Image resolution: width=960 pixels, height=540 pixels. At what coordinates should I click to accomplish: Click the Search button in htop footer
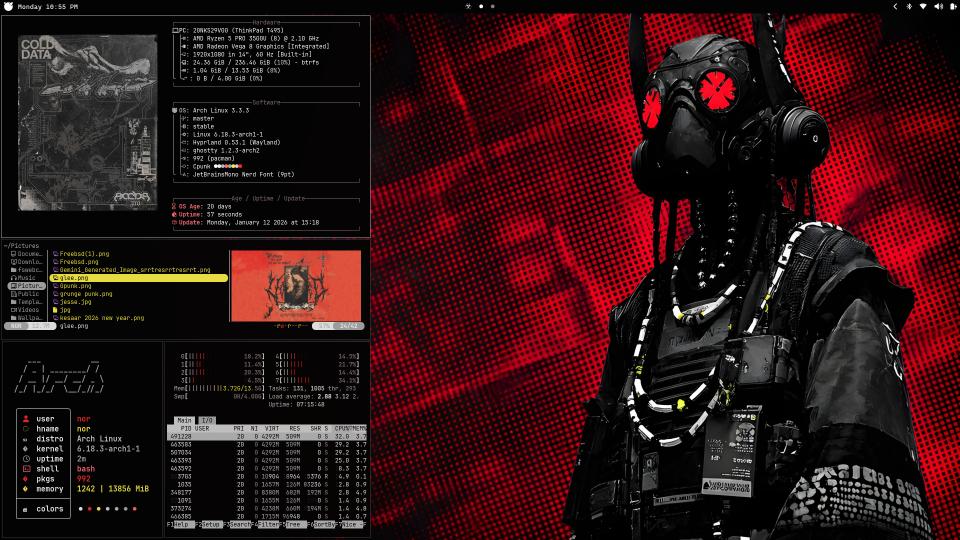(x=240, y=524)
